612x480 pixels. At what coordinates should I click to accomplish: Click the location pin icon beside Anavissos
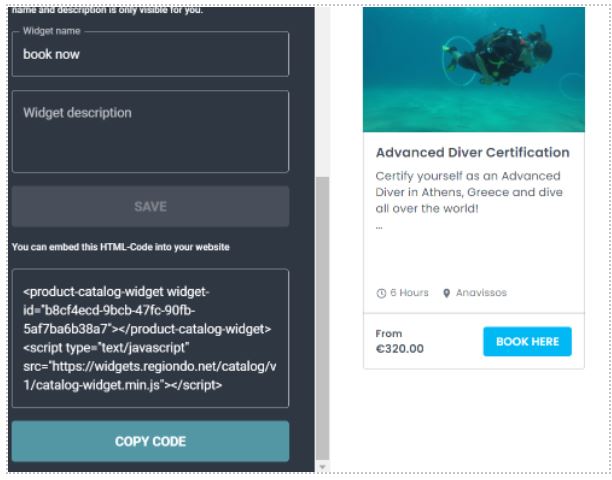pos(447,293)
